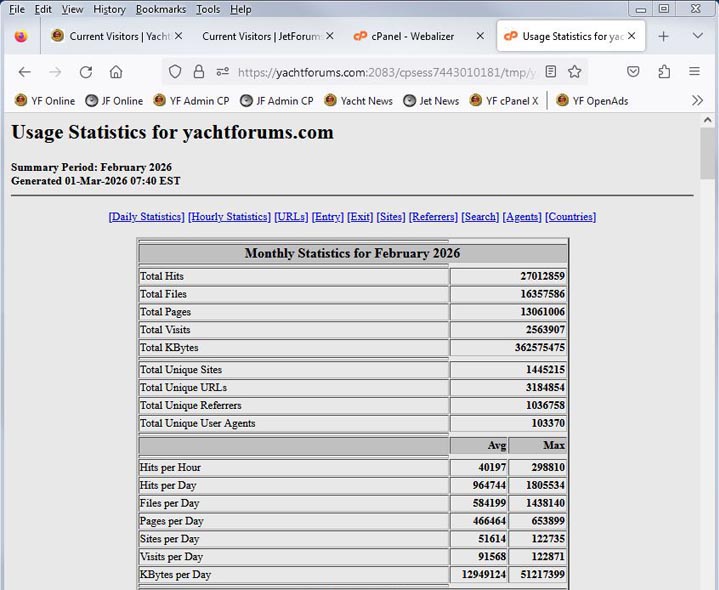Screen dimensions: 719x590
Task: Save page to Pocket icon
Action: [633, 72]
